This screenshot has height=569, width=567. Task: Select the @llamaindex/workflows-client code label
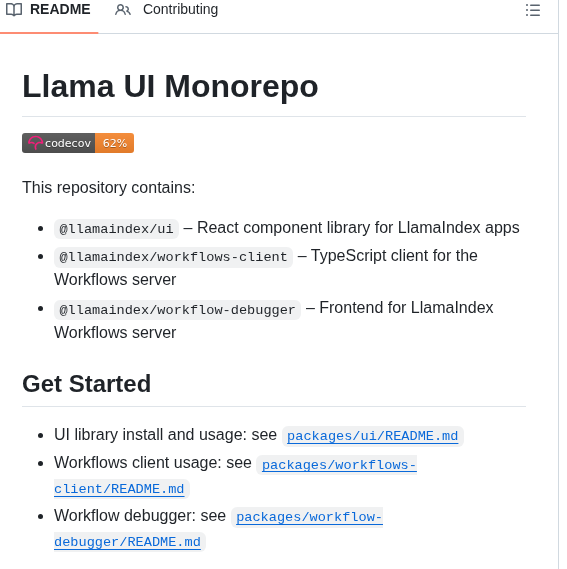pyautogui.click(x=173, y=257)
